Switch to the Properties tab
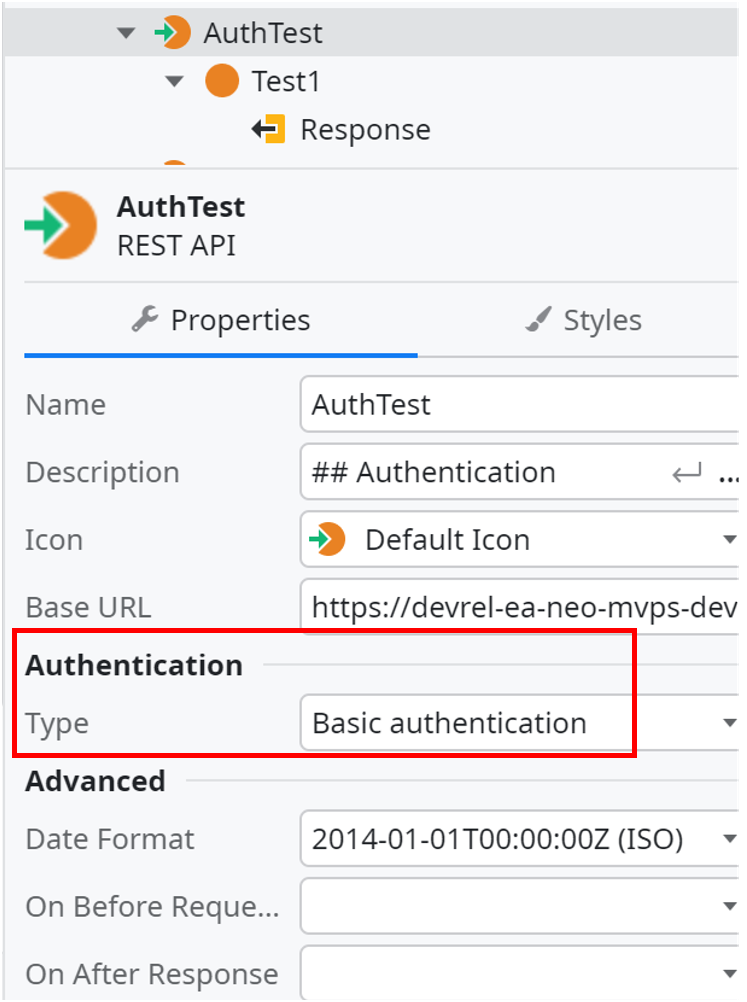The height and width of the screenshot is (1002, 747). 220,320
